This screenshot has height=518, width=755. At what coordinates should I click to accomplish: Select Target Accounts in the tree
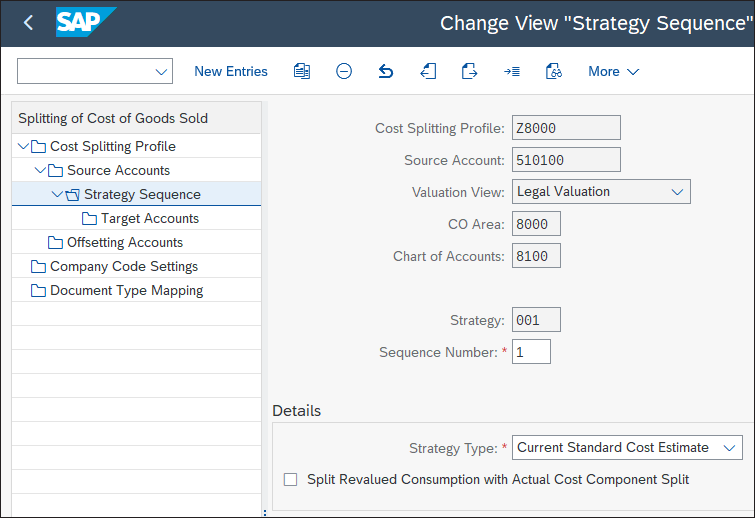[149, 218]
